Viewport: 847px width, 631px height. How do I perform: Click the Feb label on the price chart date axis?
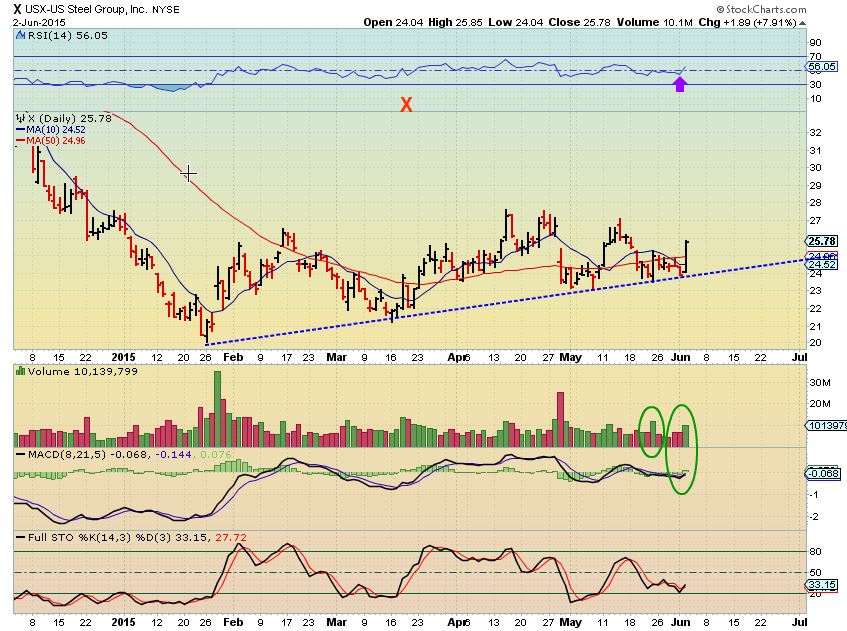click(233, 357)
